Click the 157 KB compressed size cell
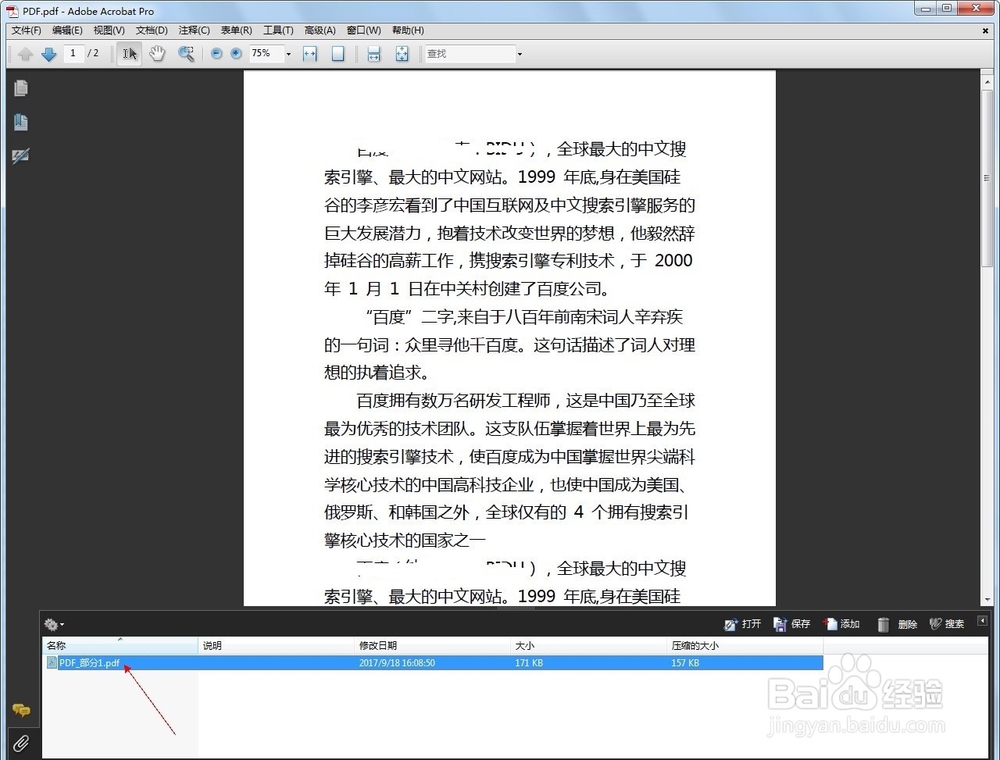1000x760 pixels. tap(685, 663)
